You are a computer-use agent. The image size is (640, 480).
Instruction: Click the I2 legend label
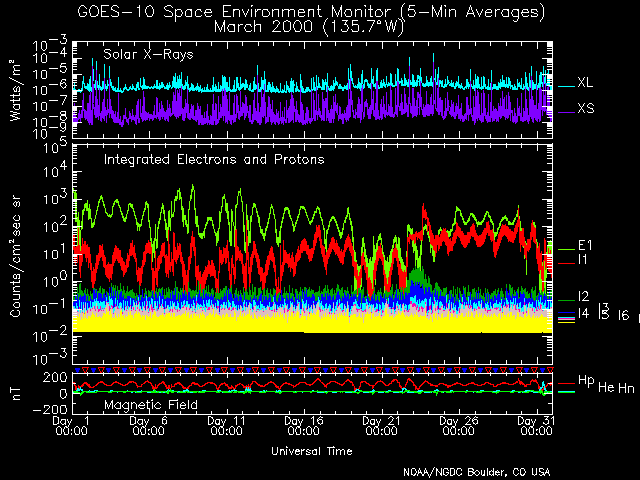(x=584, y=297)
